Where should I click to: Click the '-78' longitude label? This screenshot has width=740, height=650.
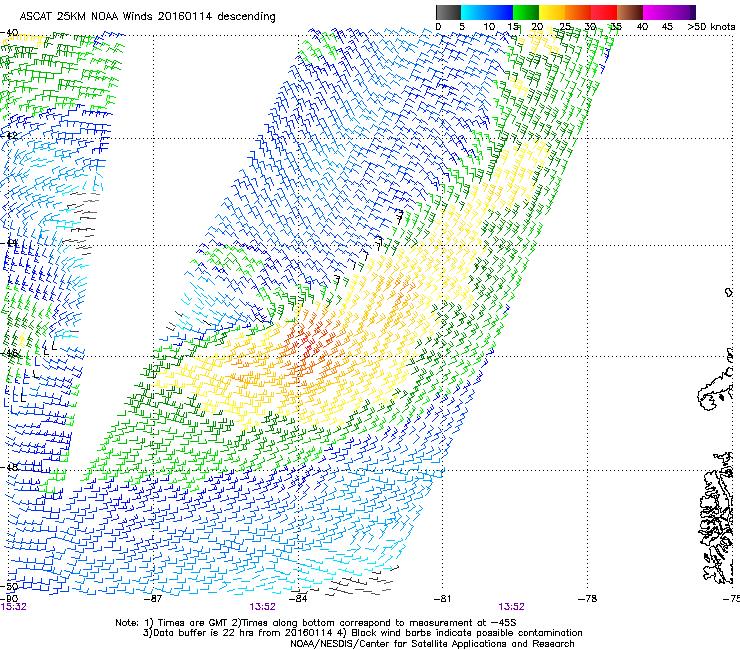587,599
